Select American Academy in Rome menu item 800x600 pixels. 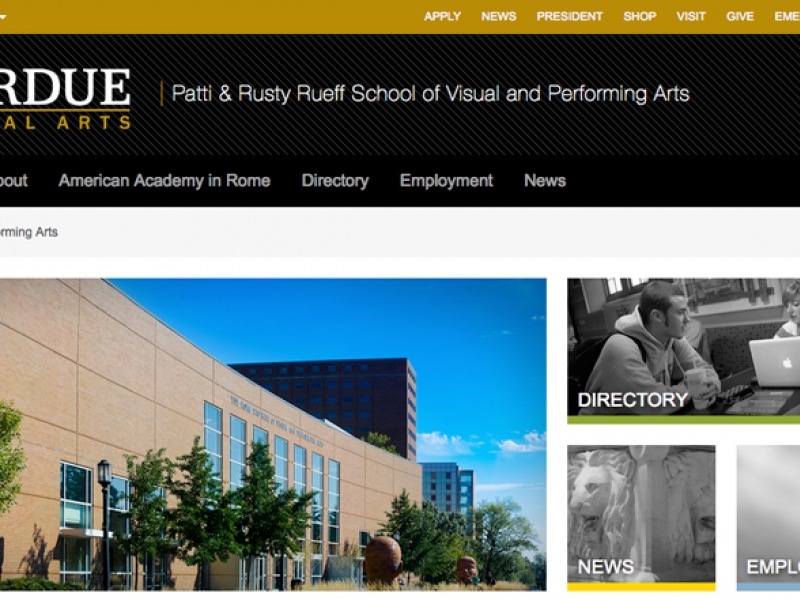pyautogui.click(x=164, y=181)
